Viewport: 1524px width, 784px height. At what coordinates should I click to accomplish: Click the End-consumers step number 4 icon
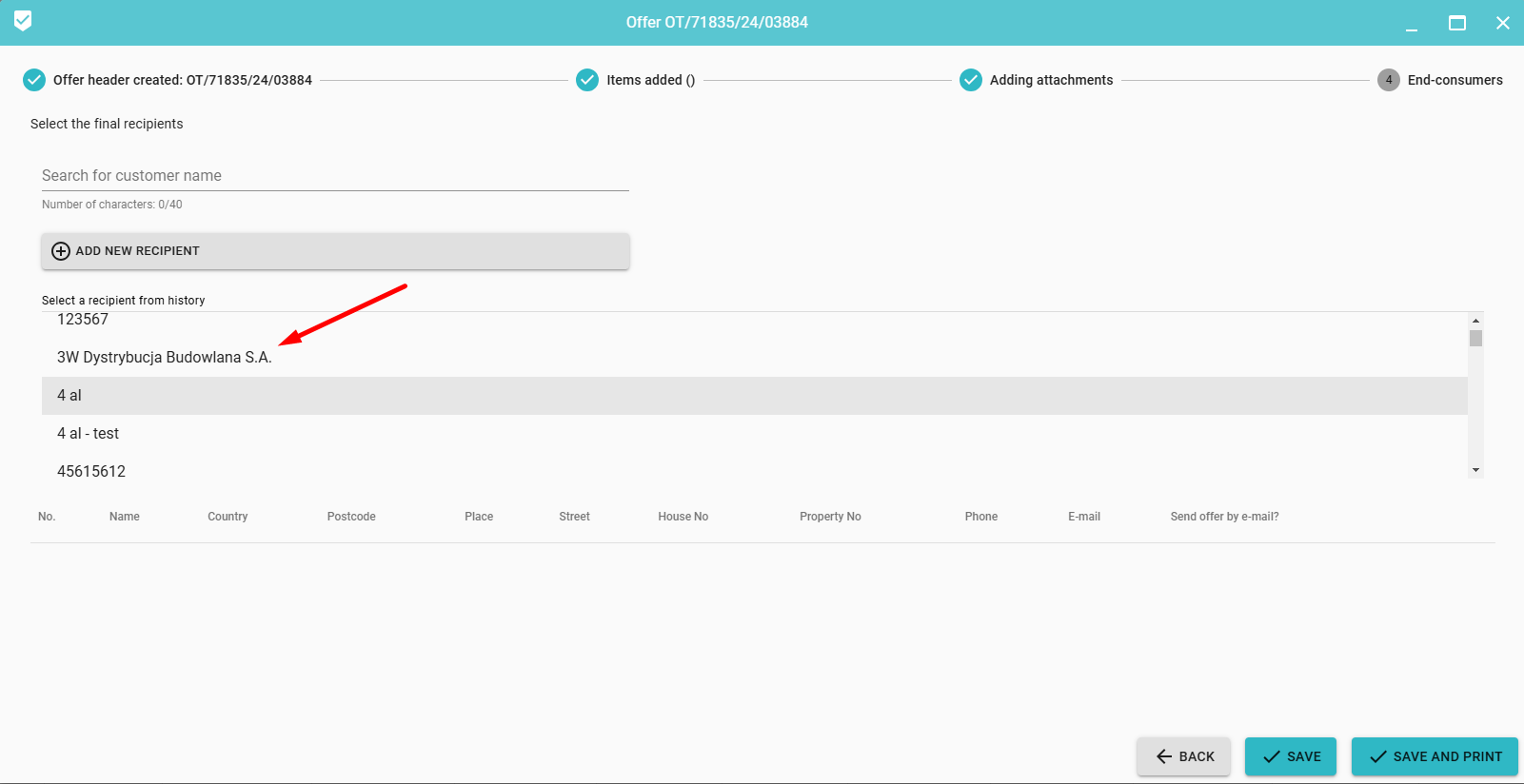coord(1388,80)
